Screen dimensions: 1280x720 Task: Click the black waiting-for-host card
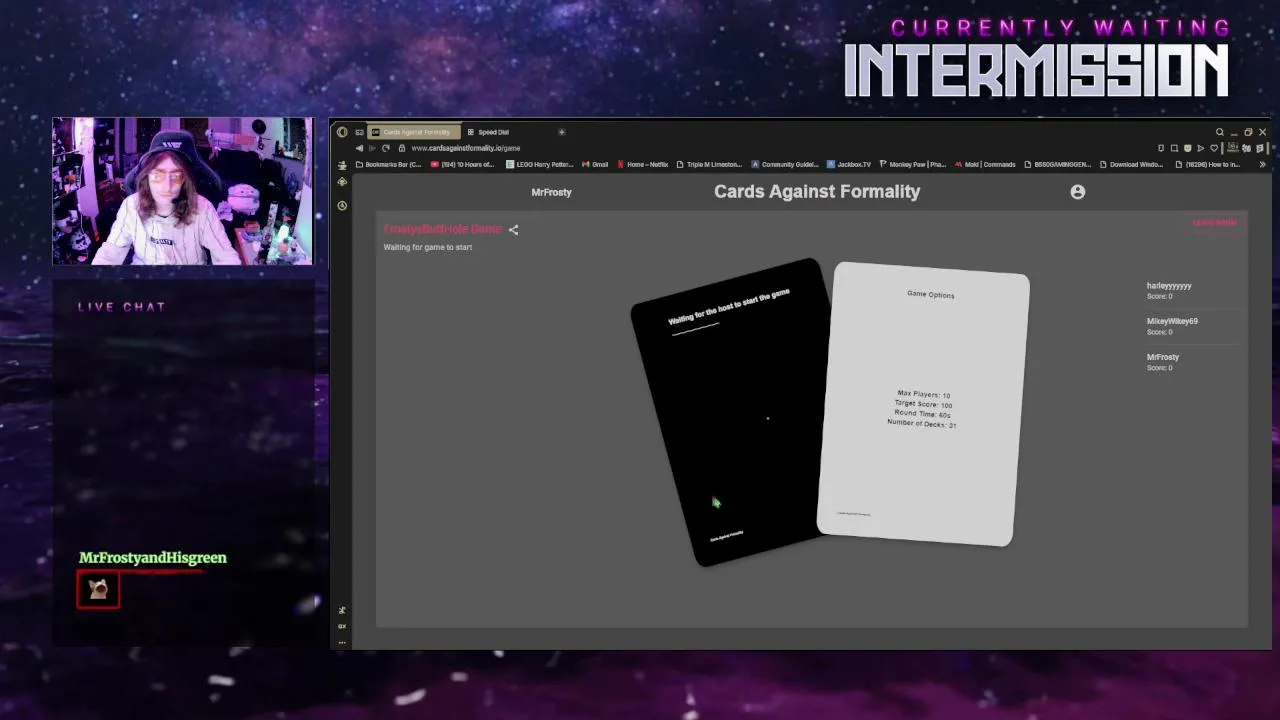click(x=732, y=413)
